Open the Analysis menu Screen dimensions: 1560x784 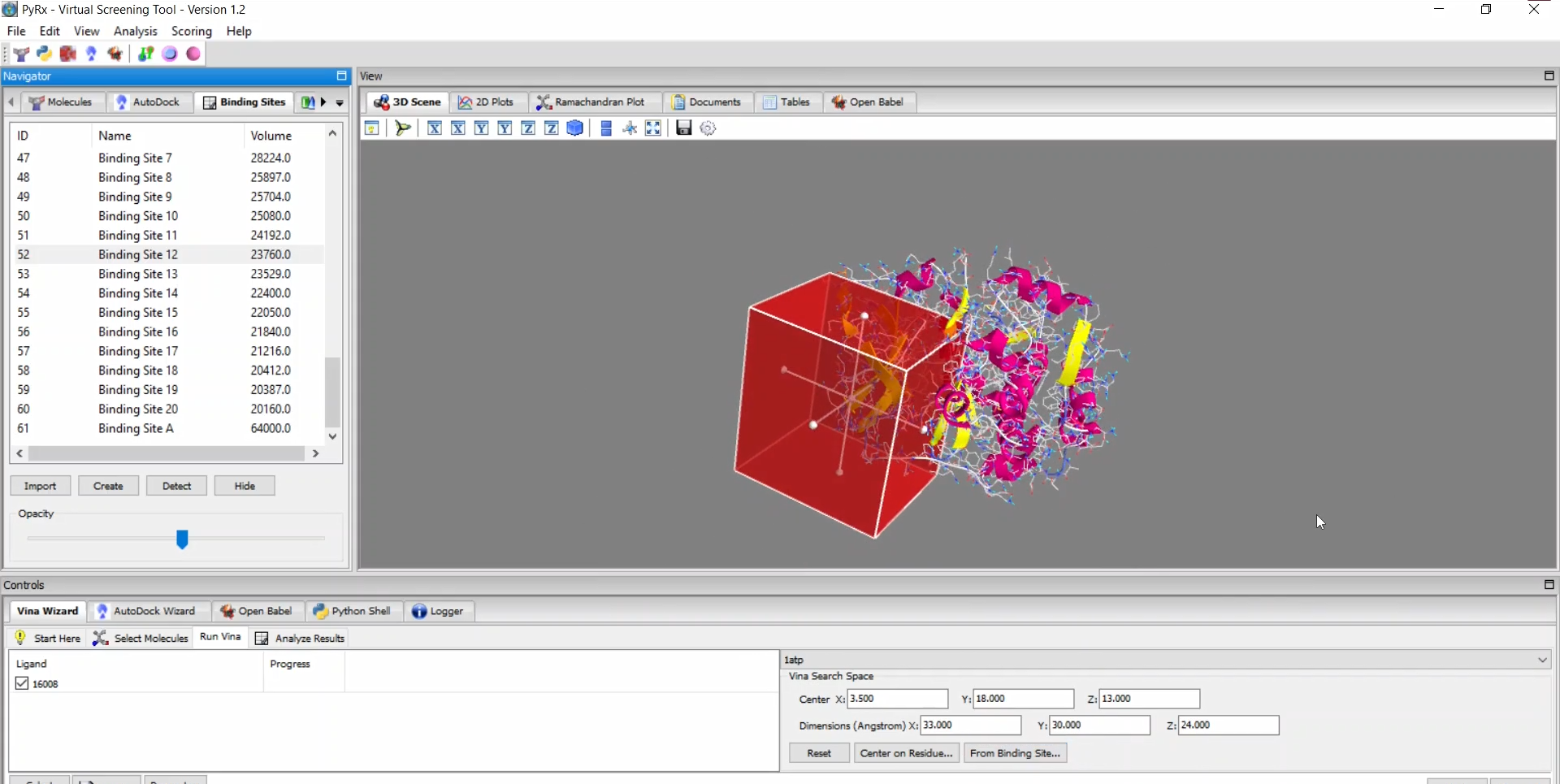point(135,31)
